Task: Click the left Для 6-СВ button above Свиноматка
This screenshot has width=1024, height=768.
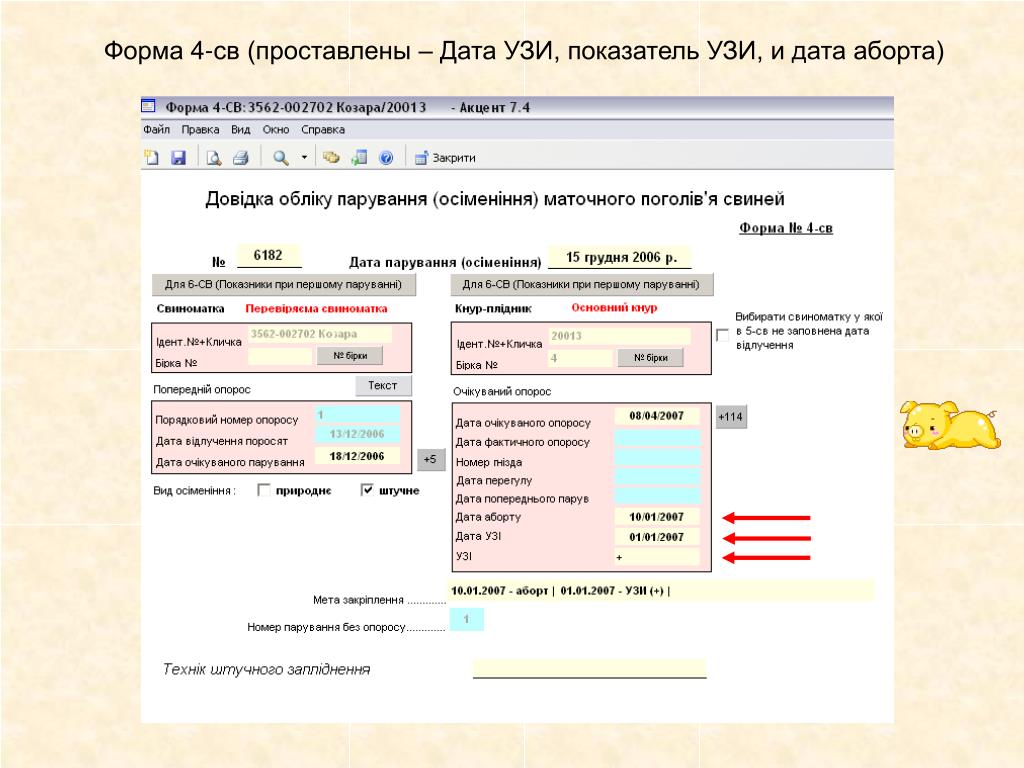Action: coord(283,284)
